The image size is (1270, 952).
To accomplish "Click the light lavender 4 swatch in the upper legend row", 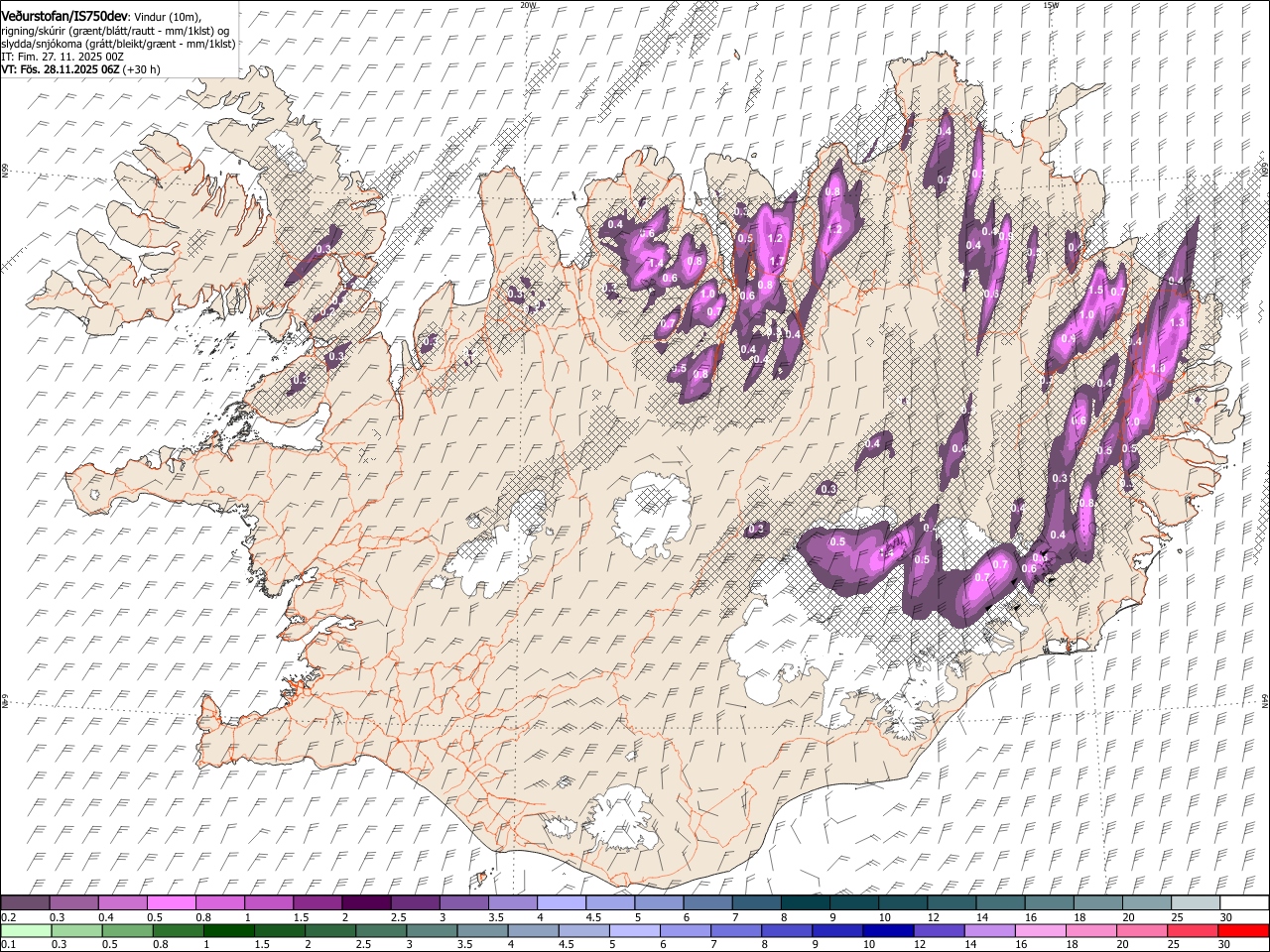I will (562, 903).
